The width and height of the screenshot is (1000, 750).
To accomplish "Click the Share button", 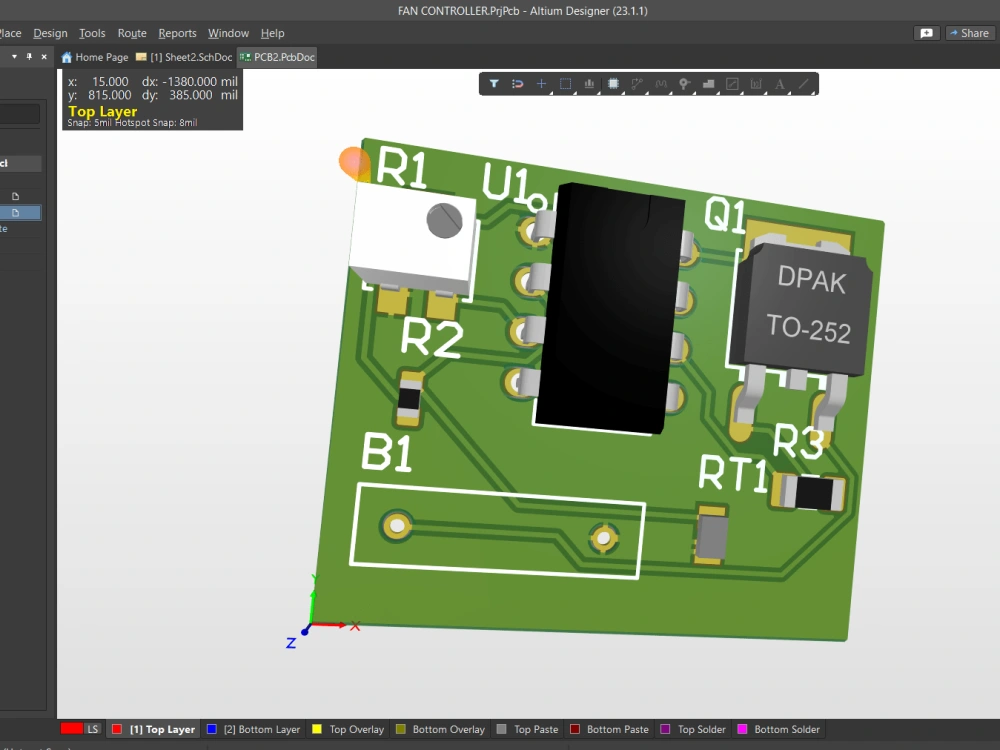I will (x=969, y=32).
